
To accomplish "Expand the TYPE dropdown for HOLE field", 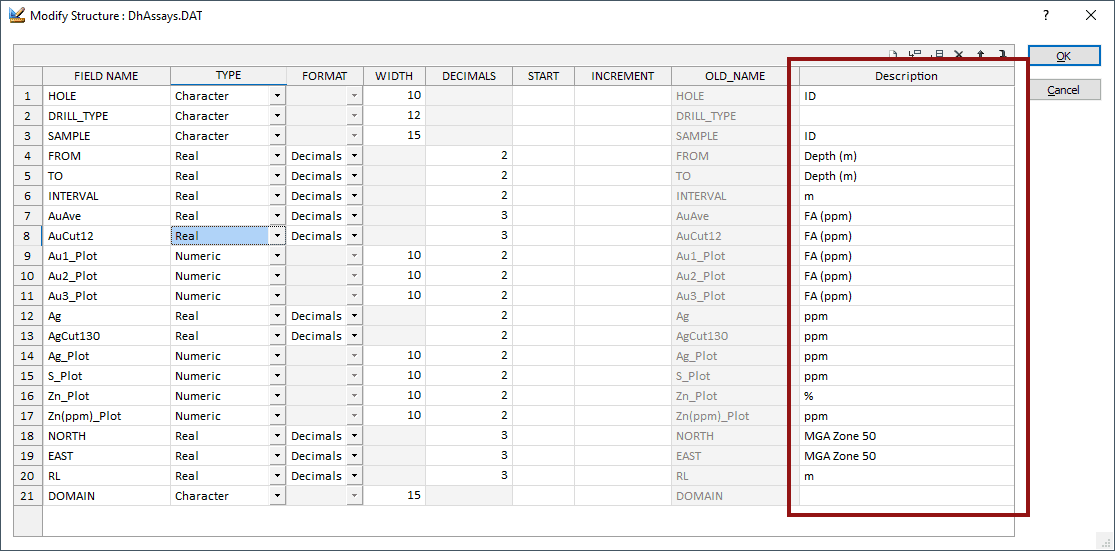I will [277, 96].
